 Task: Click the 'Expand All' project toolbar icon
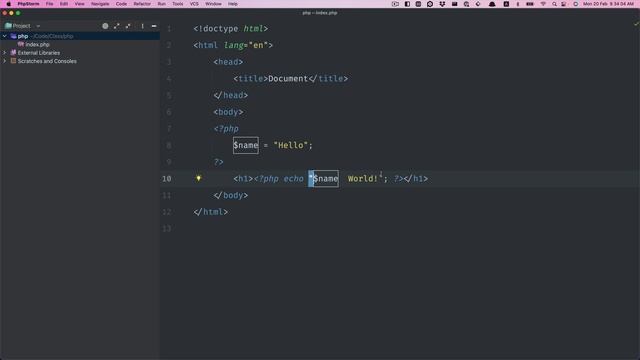coord(117,26)
